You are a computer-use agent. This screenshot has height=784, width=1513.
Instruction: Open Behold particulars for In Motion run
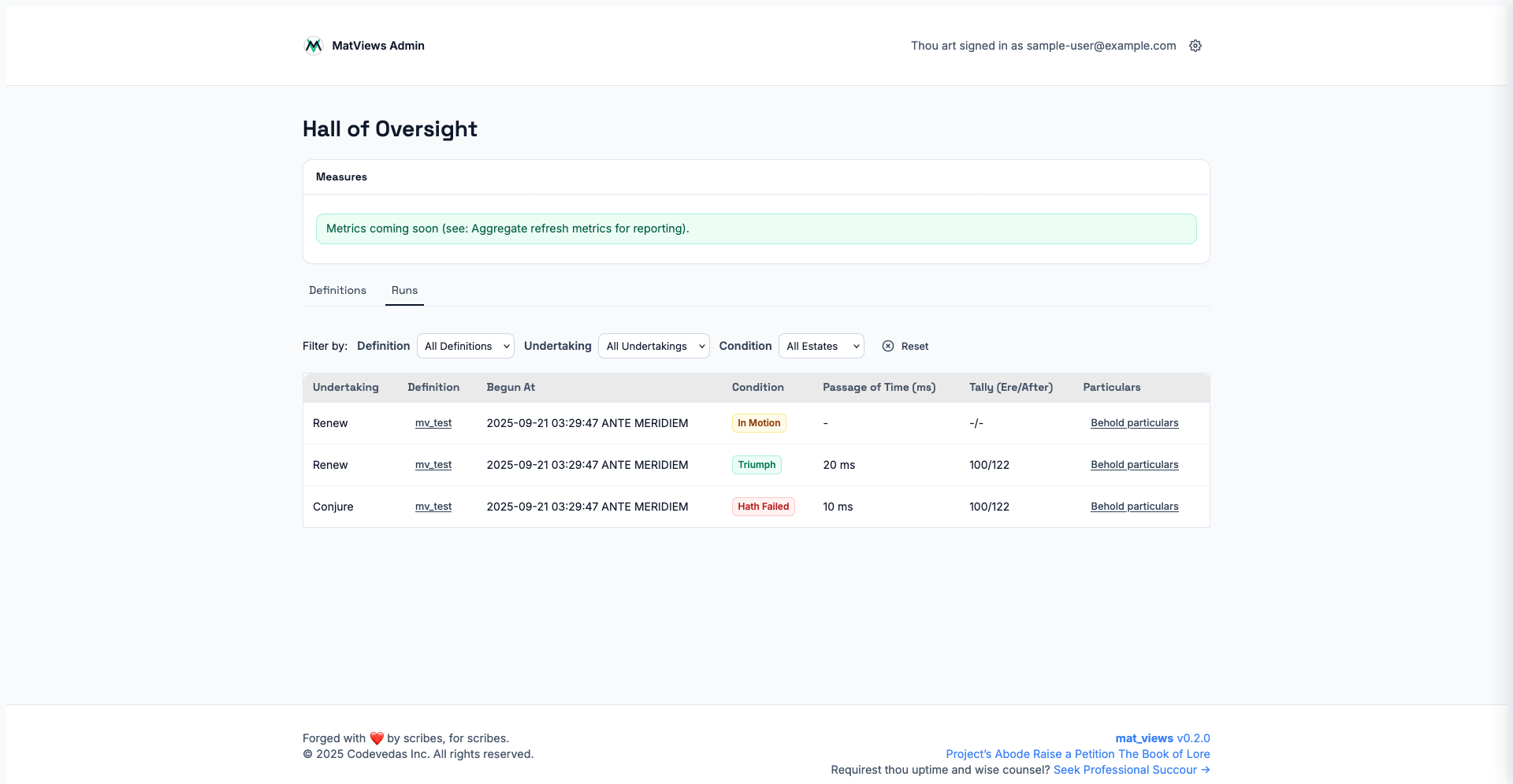tap(1134, 423)
